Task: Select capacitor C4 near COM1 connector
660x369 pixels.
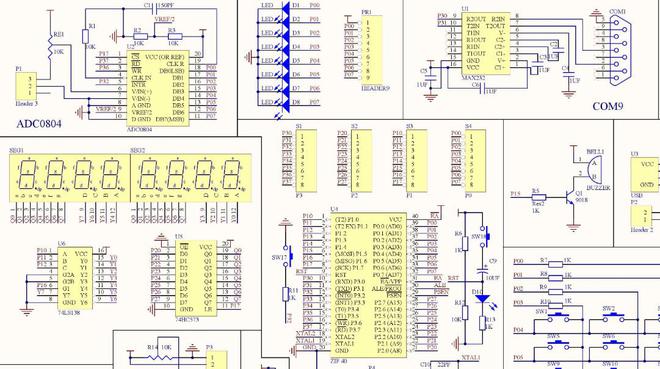Action: coord(568,74)
